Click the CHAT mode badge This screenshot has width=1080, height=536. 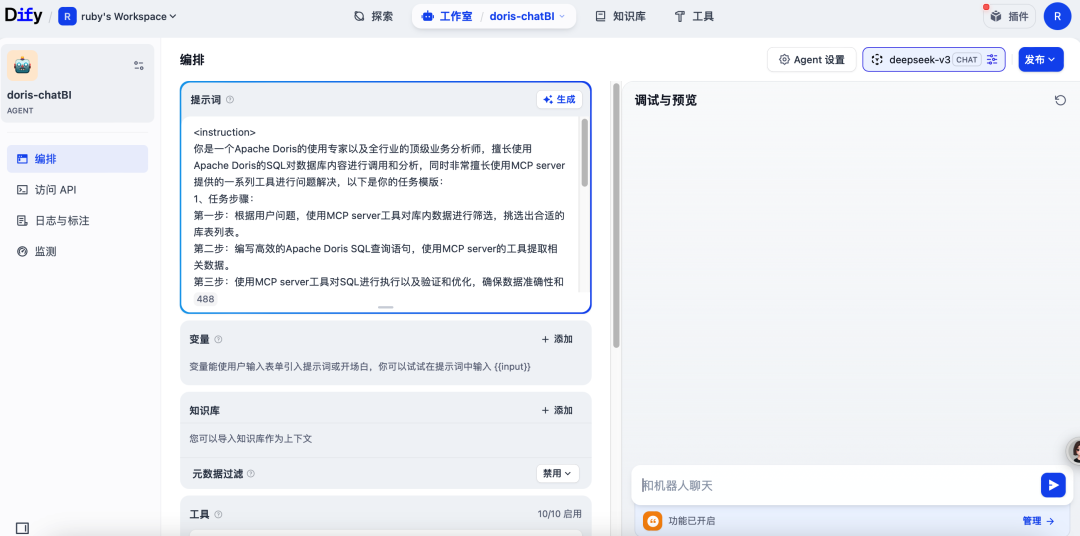click(967, 60)
